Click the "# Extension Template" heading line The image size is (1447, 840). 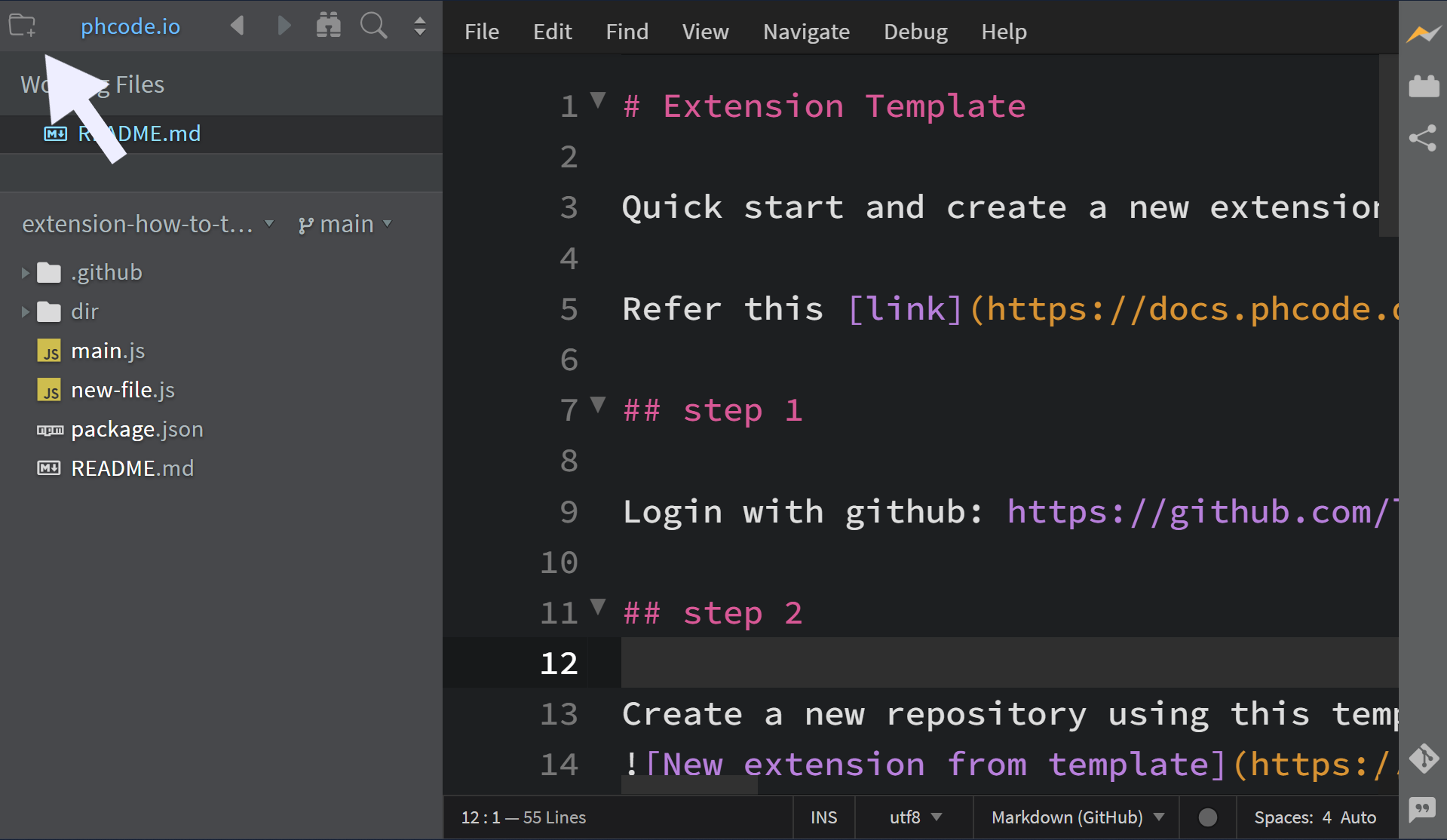click(x=824, y=106)
